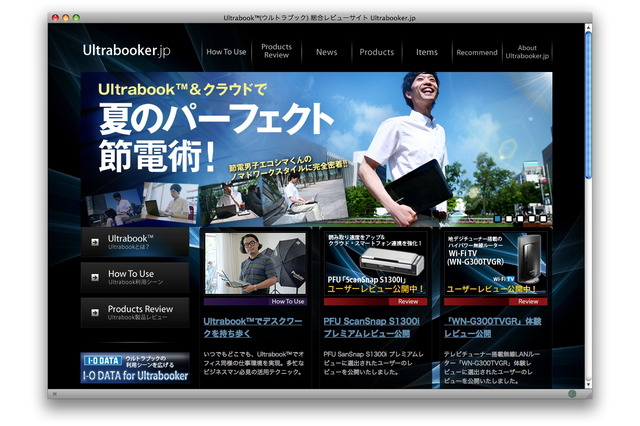640x426 pixels.
Task: Select the third carousel indicator dot
Action: 520,219
